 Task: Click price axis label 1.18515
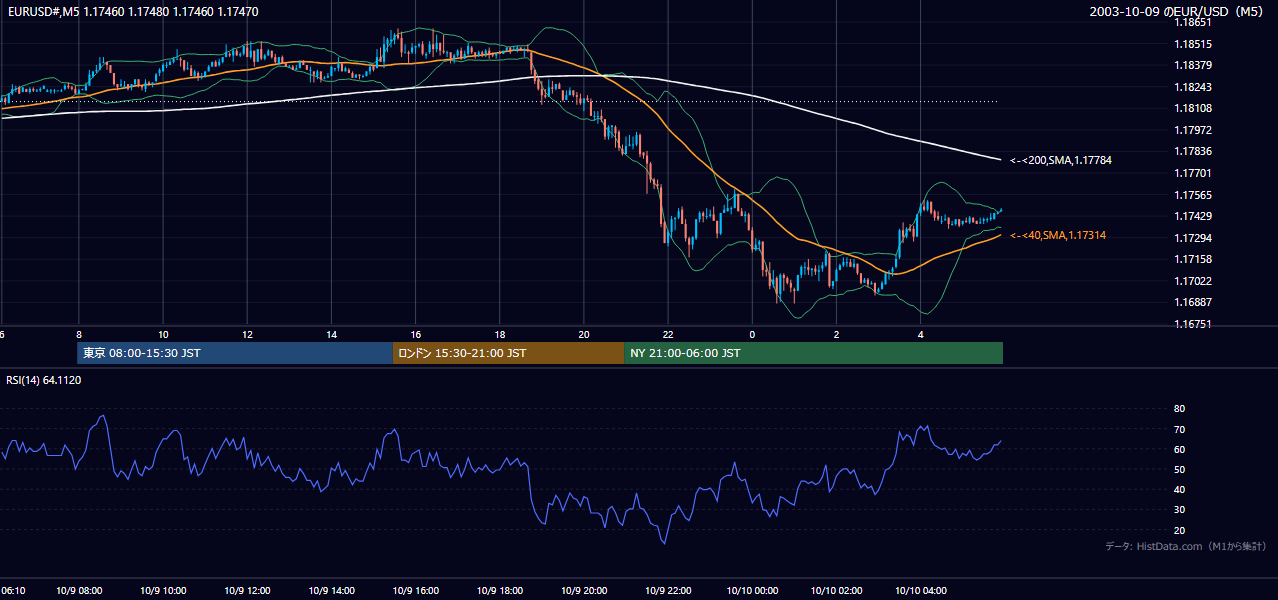click(1194, 44)
